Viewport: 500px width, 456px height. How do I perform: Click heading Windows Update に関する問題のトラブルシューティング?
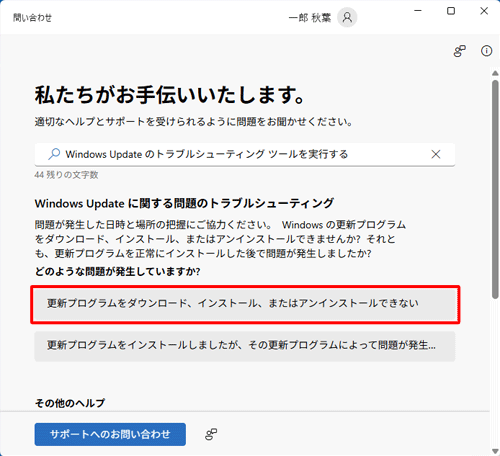click(184, 203)
